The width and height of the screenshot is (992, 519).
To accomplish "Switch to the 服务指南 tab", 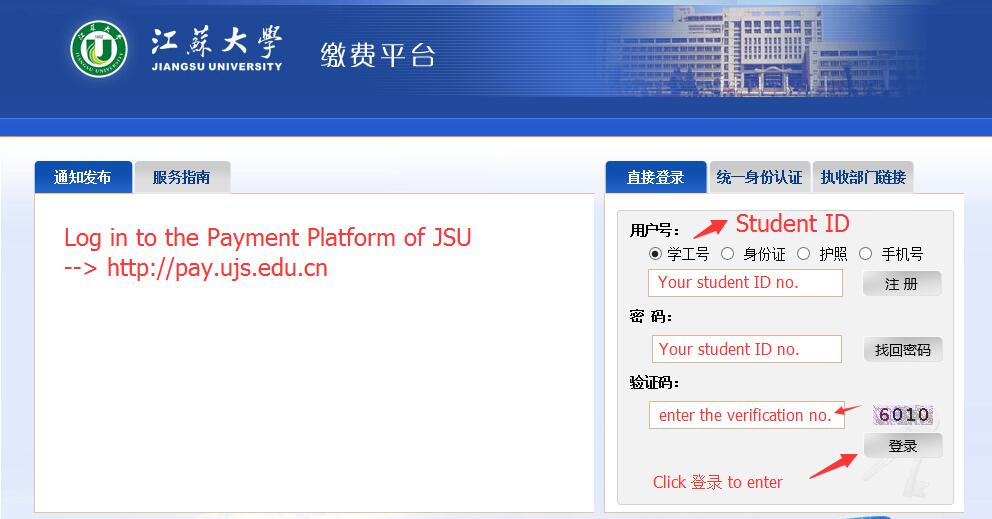I will (x=182, y=177).
